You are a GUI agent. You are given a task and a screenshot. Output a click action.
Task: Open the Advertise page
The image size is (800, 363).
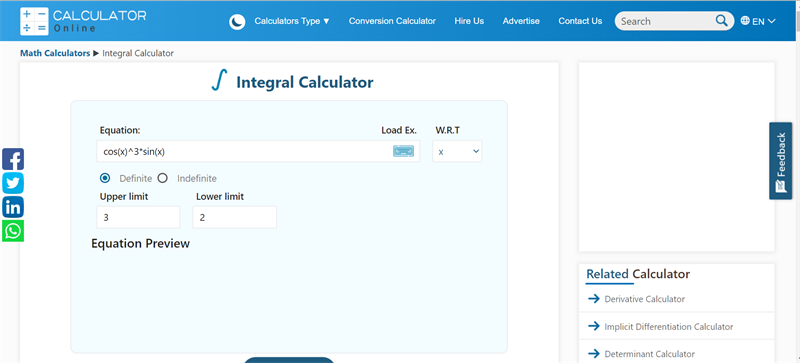521,21
